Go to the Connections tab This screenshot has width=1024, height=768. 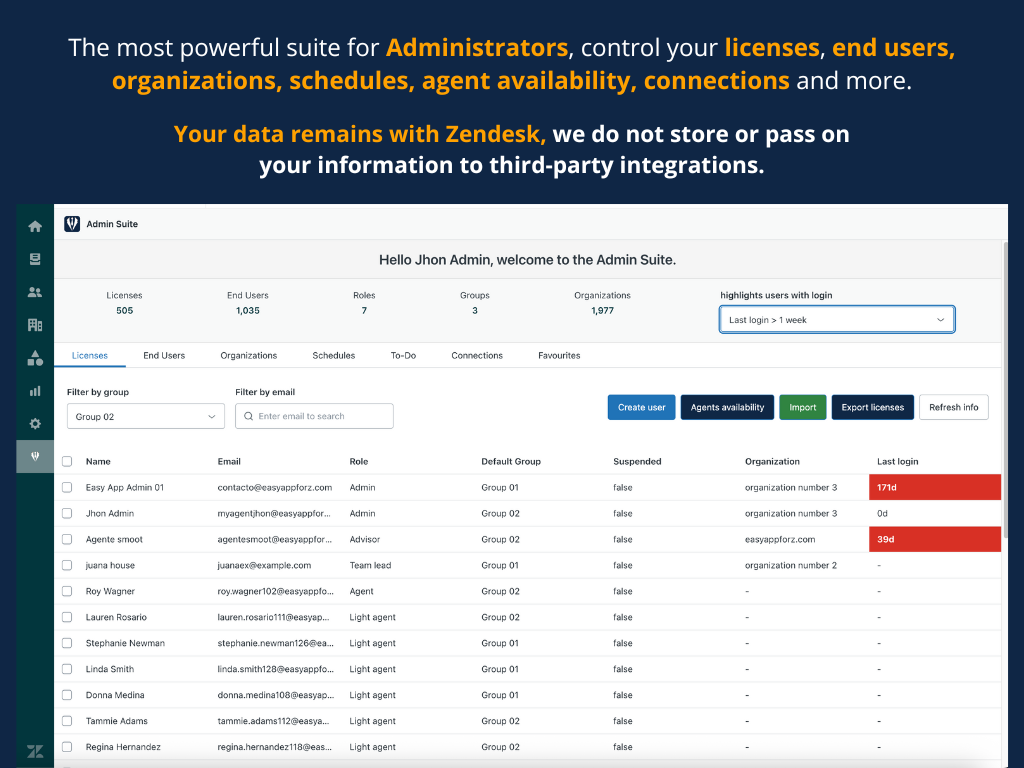(477, 355)
